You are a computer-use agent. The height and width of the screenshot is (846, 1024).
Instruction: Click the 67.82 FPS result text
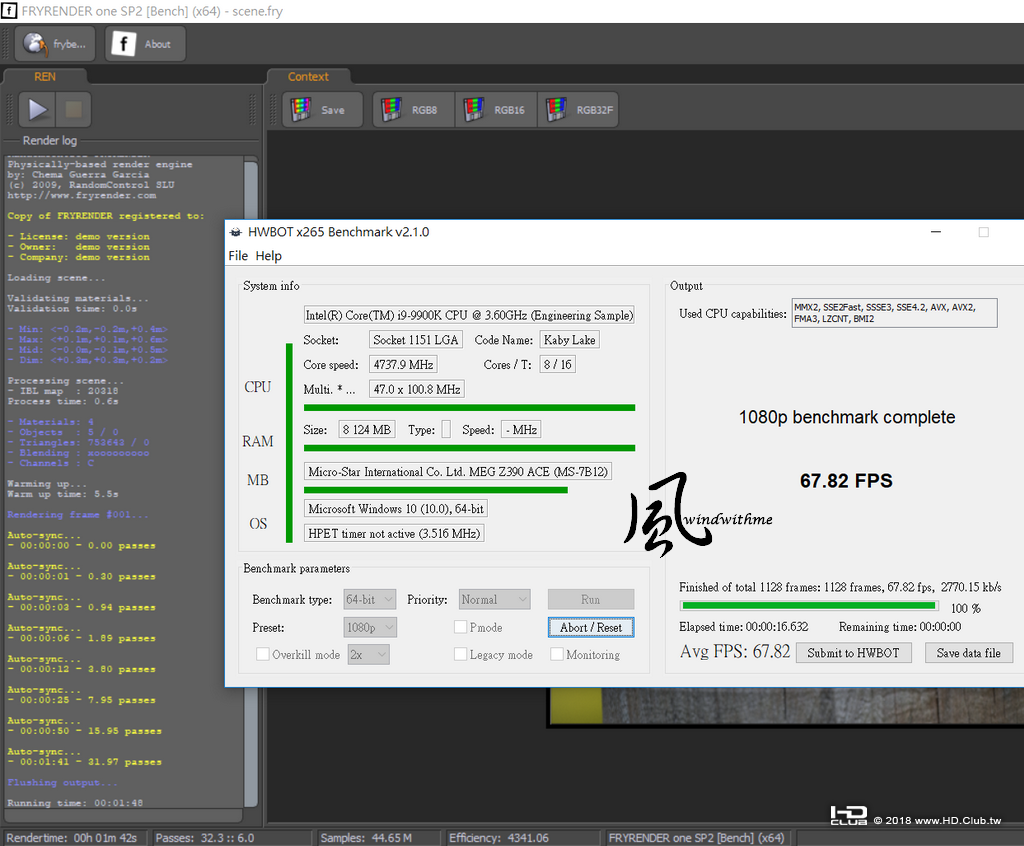point(846,481)
